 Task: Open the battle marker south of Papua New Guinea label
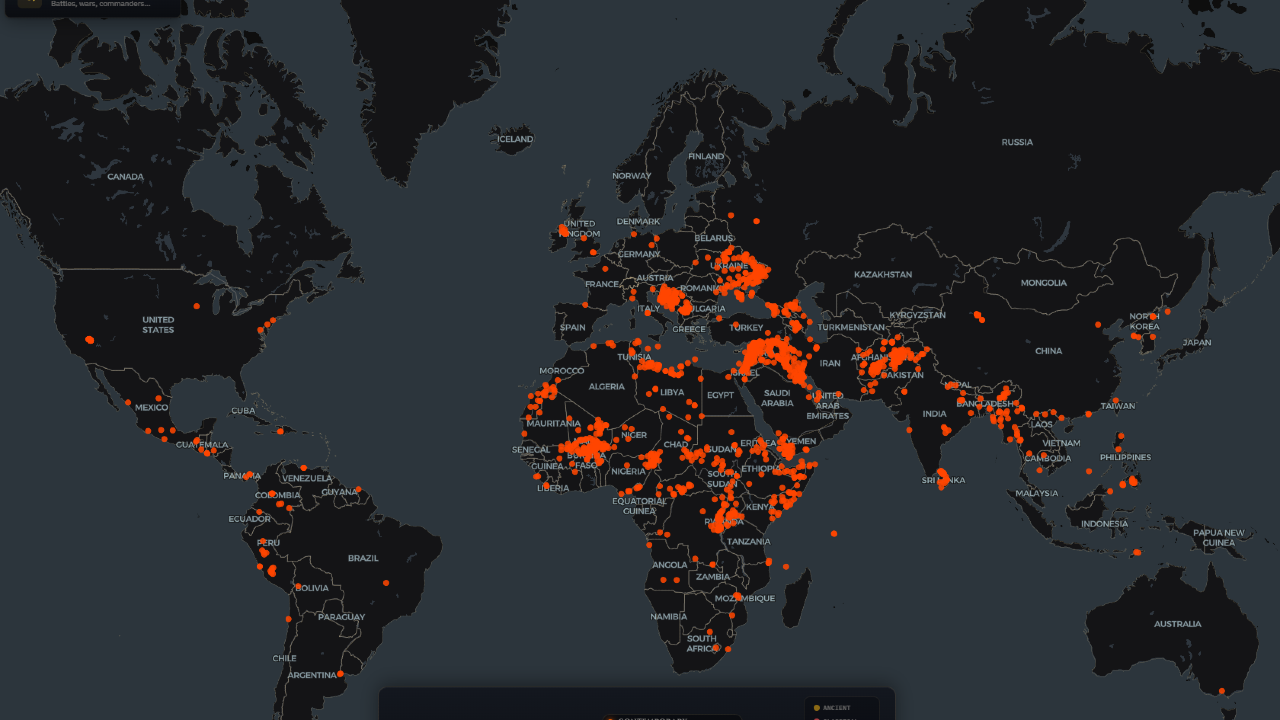[1137, 552]
